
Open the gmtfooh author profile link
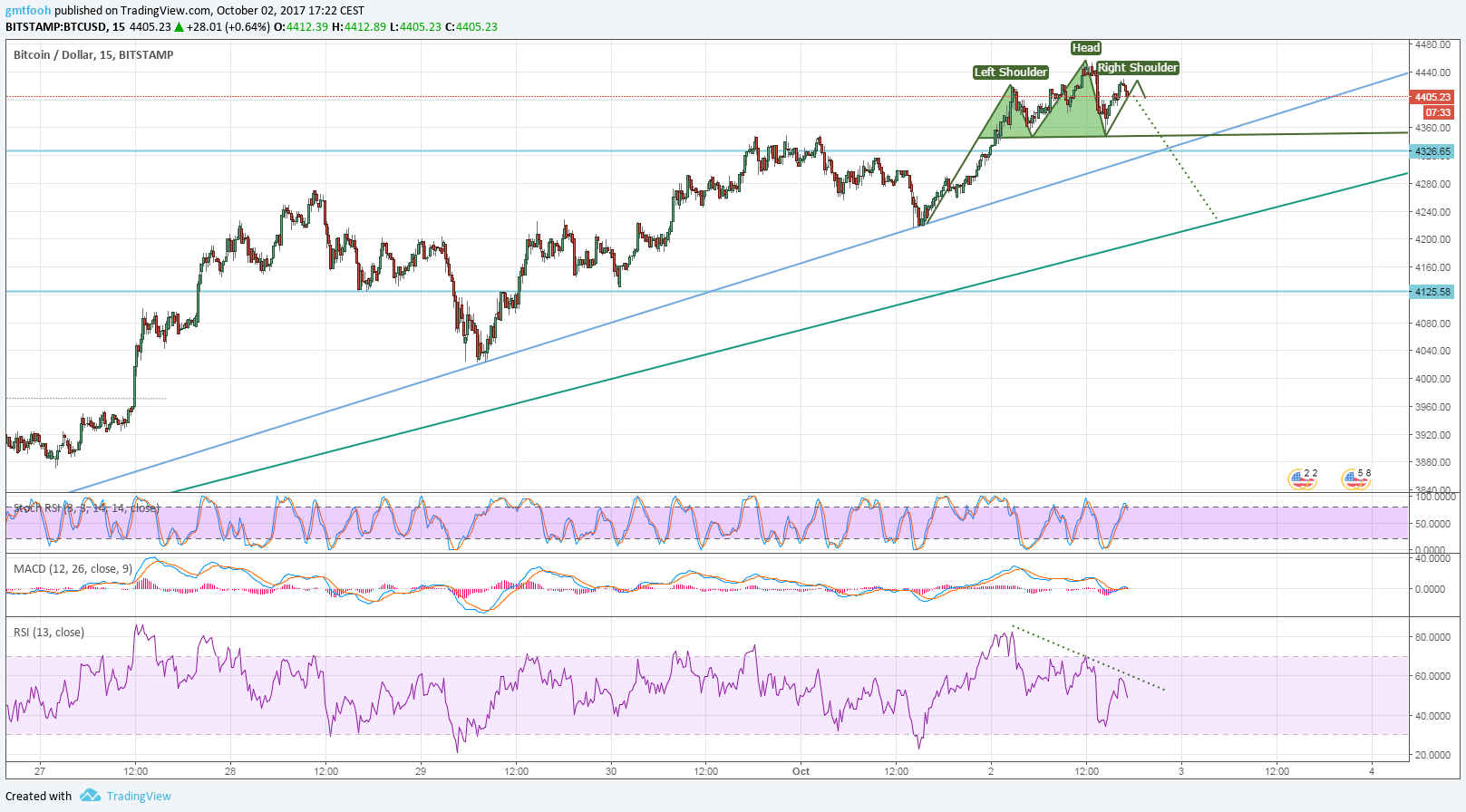[28, 11]
